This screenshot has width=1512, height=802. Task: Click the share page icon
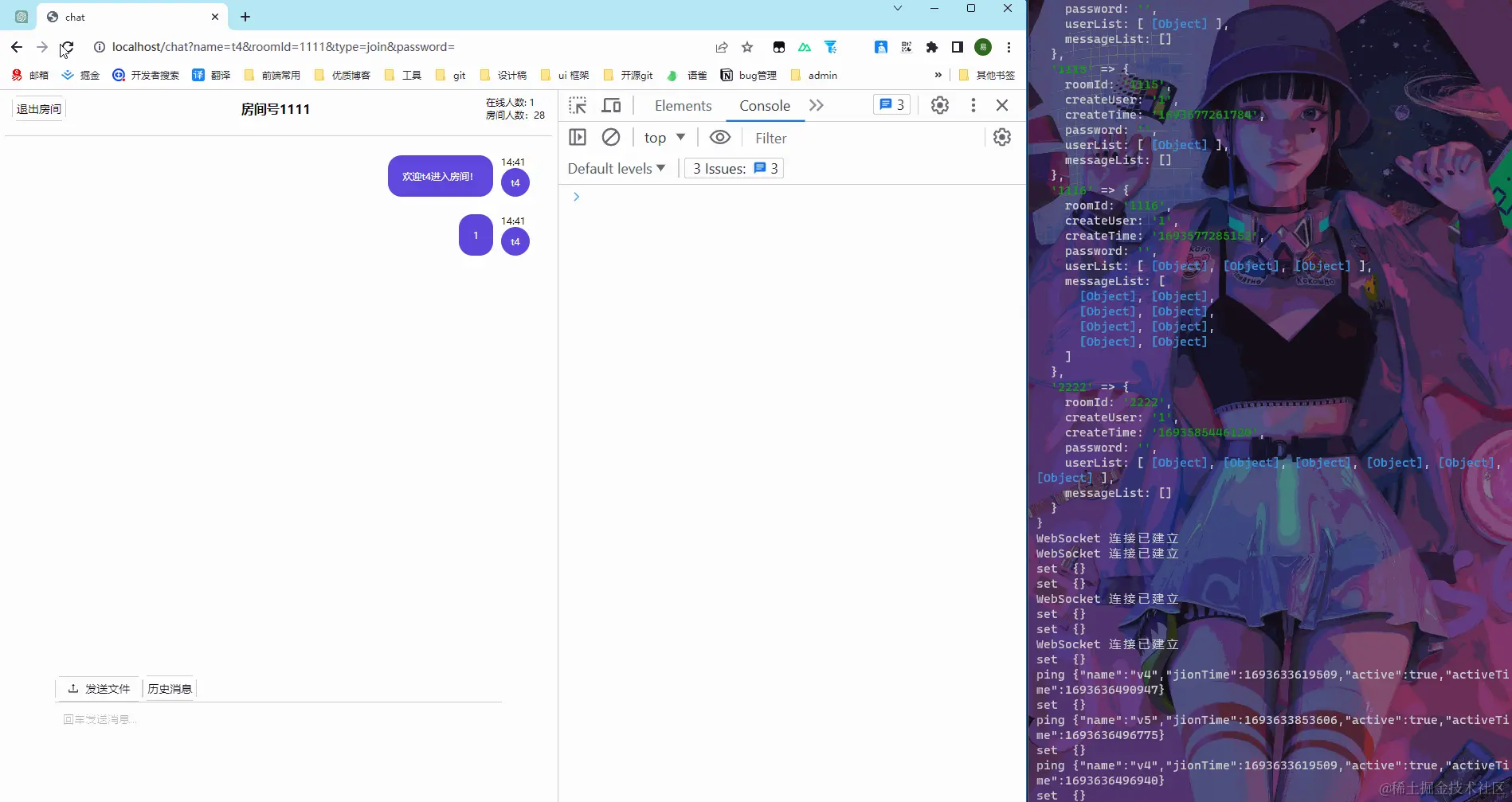(x=722, y=47)
